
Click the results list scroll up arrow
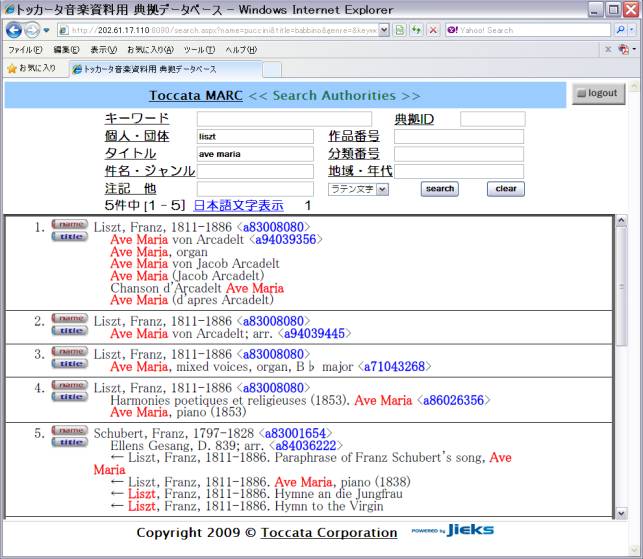[x=621, y=221]
